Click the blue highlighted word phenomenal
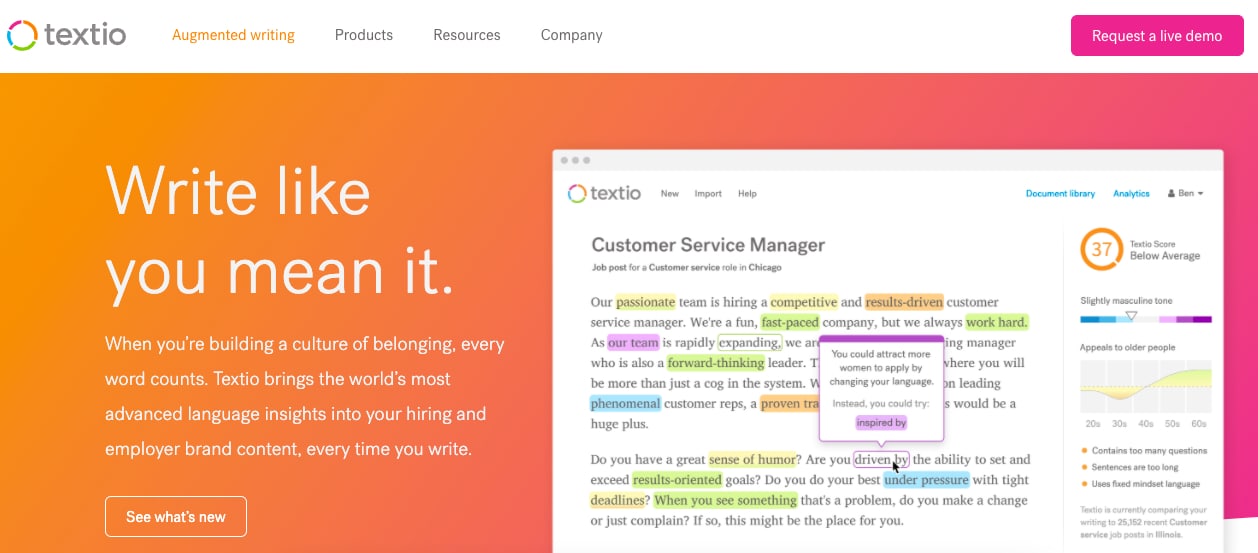The width and height of the screenshot is (1258, 553). (625, 404)
